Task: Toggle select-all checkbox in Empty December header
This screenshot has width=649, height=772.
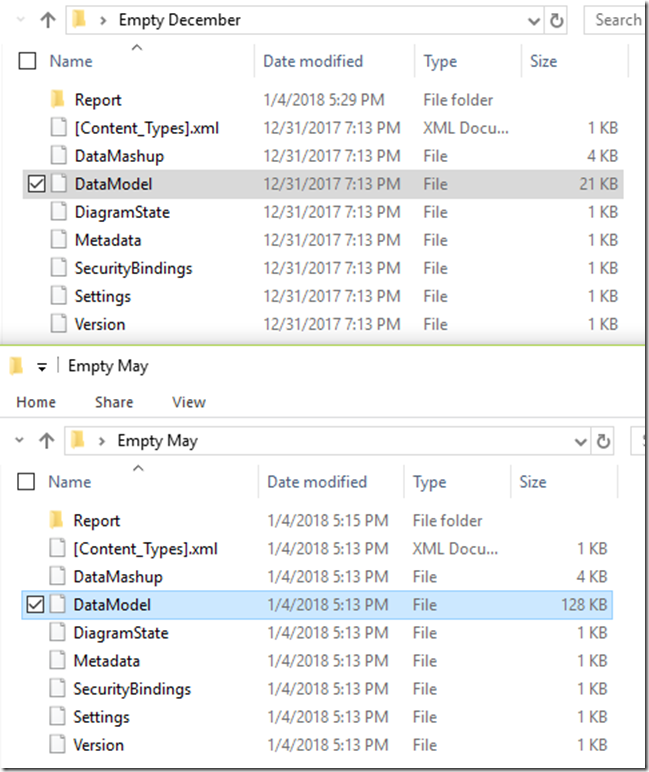Action: 28,61
